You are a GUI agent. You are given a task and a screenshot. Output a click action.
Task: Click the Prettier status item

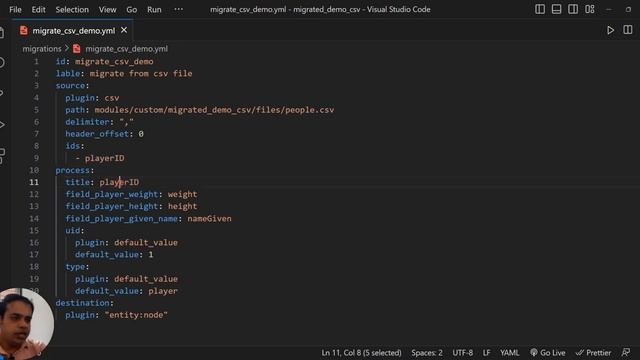pyautogui.click(x=593, y=353)
